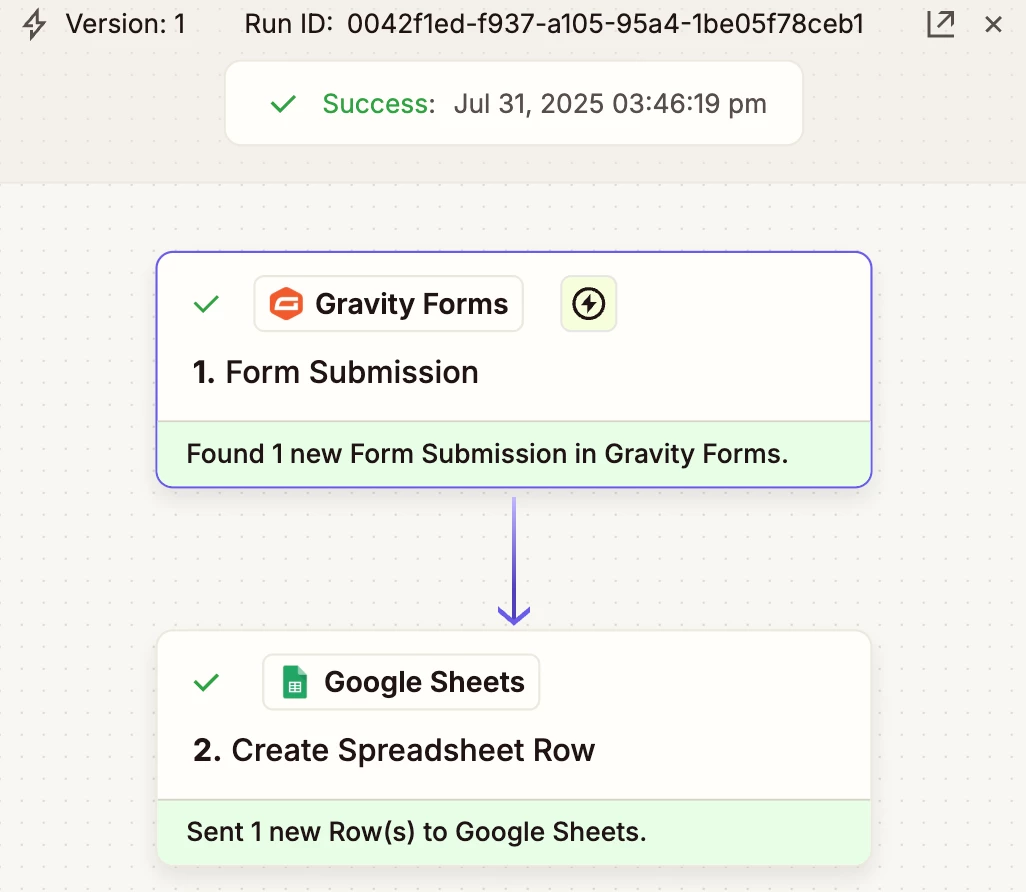Open the Gravity Forms app chip

coord(389,304)
